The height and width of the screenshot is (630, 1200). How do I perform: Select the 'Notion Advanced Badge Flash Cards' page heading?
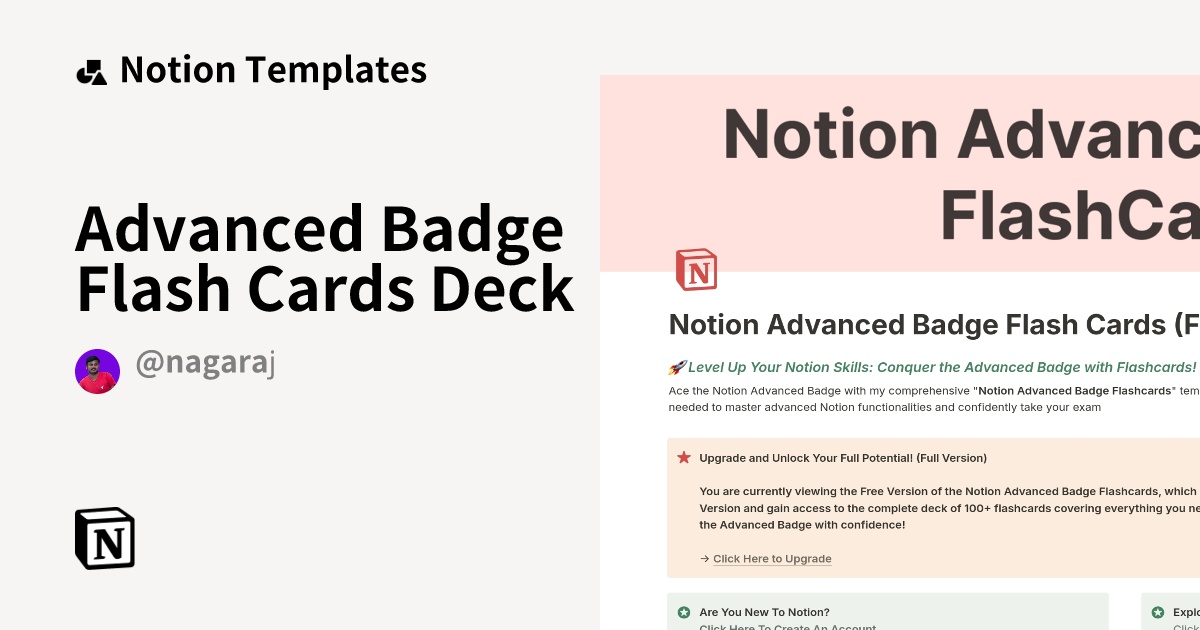(x=930, y=325)
